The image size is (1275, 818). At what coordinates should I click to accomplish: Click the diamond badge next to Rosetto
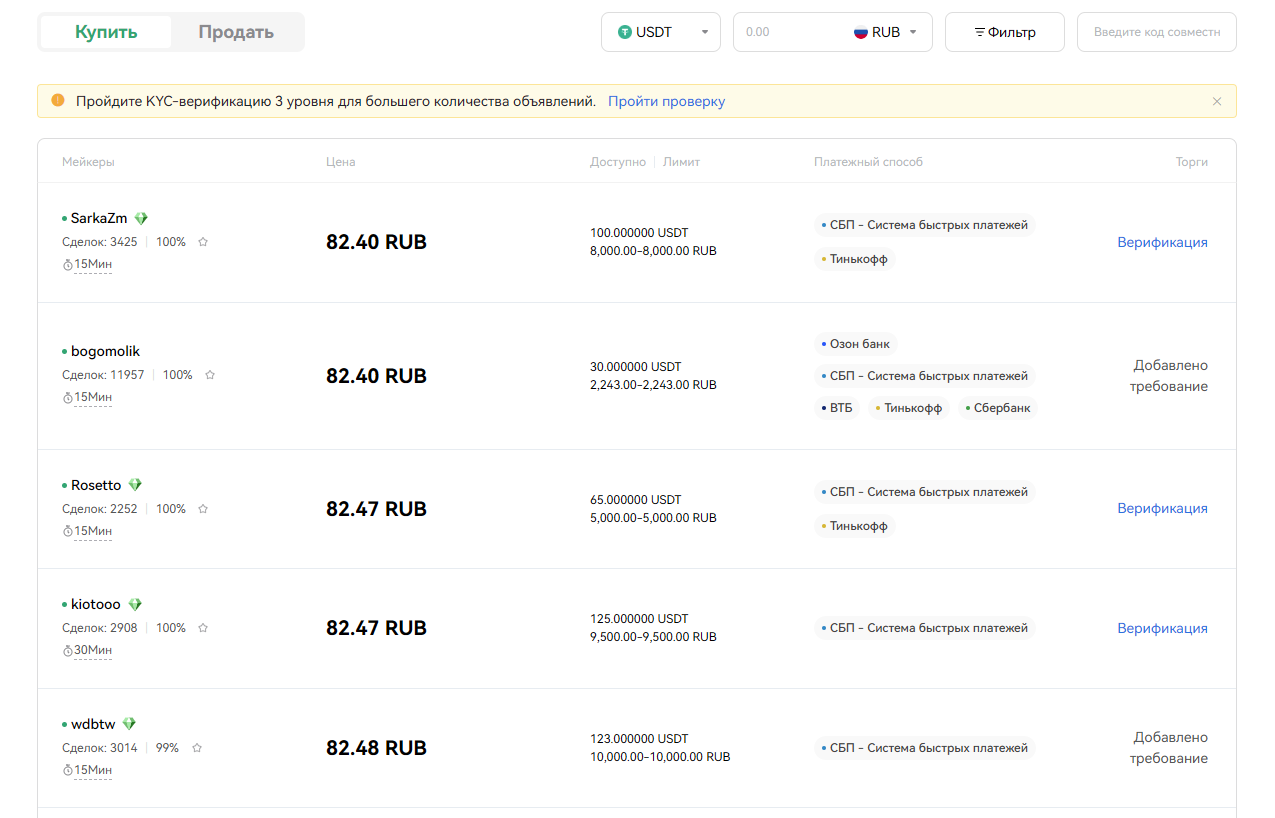[135, 485]
